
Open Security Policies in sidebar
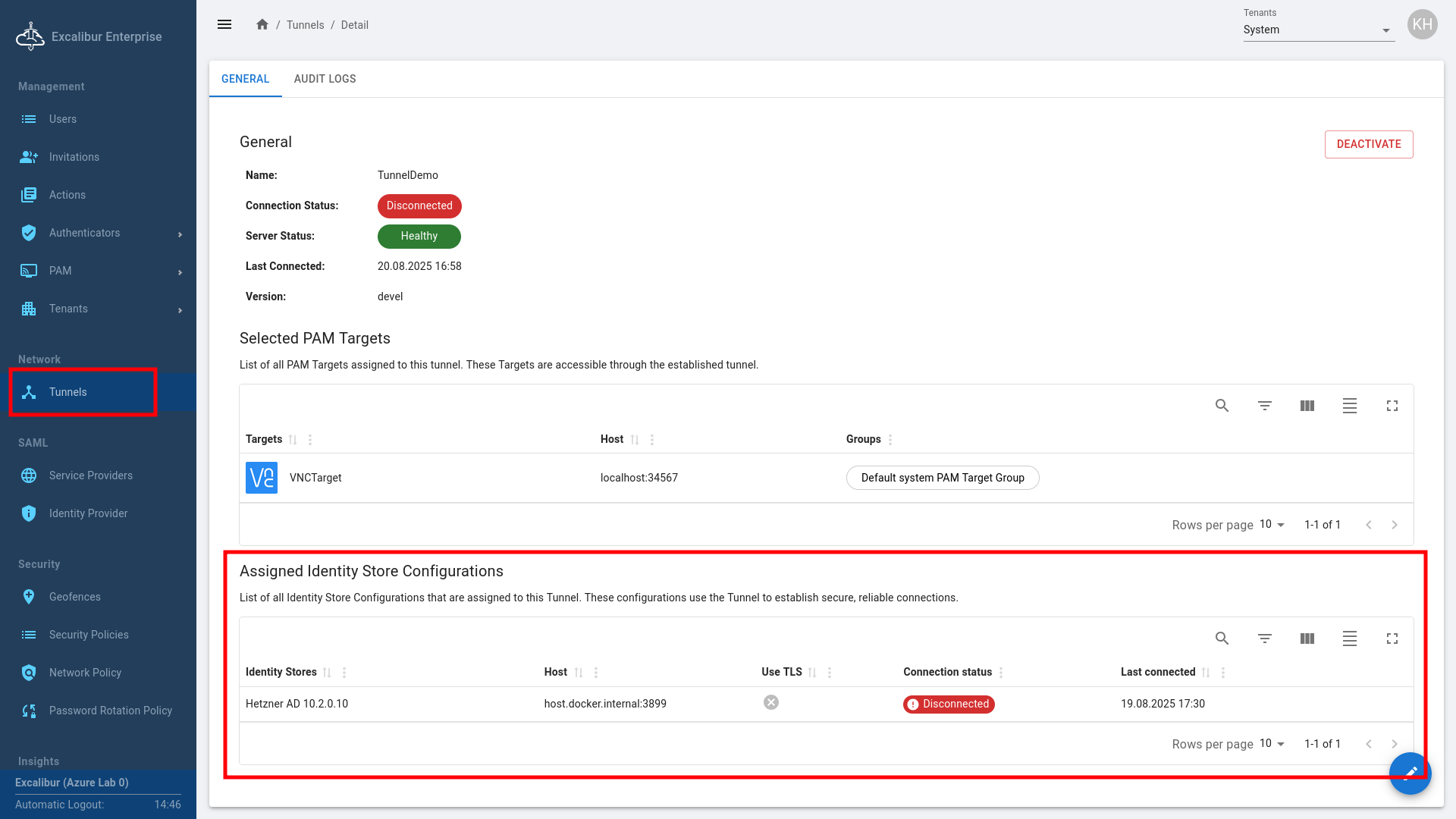coord(89,635)
